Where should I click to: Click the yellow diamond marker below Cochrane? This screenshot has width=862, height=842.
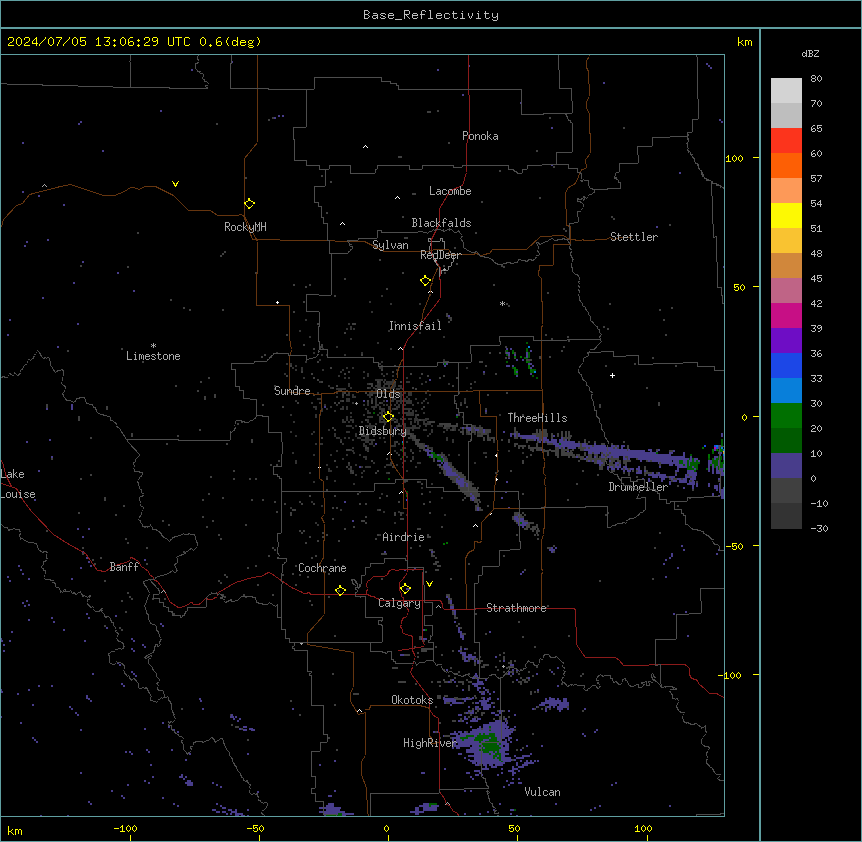pos(340,590)
